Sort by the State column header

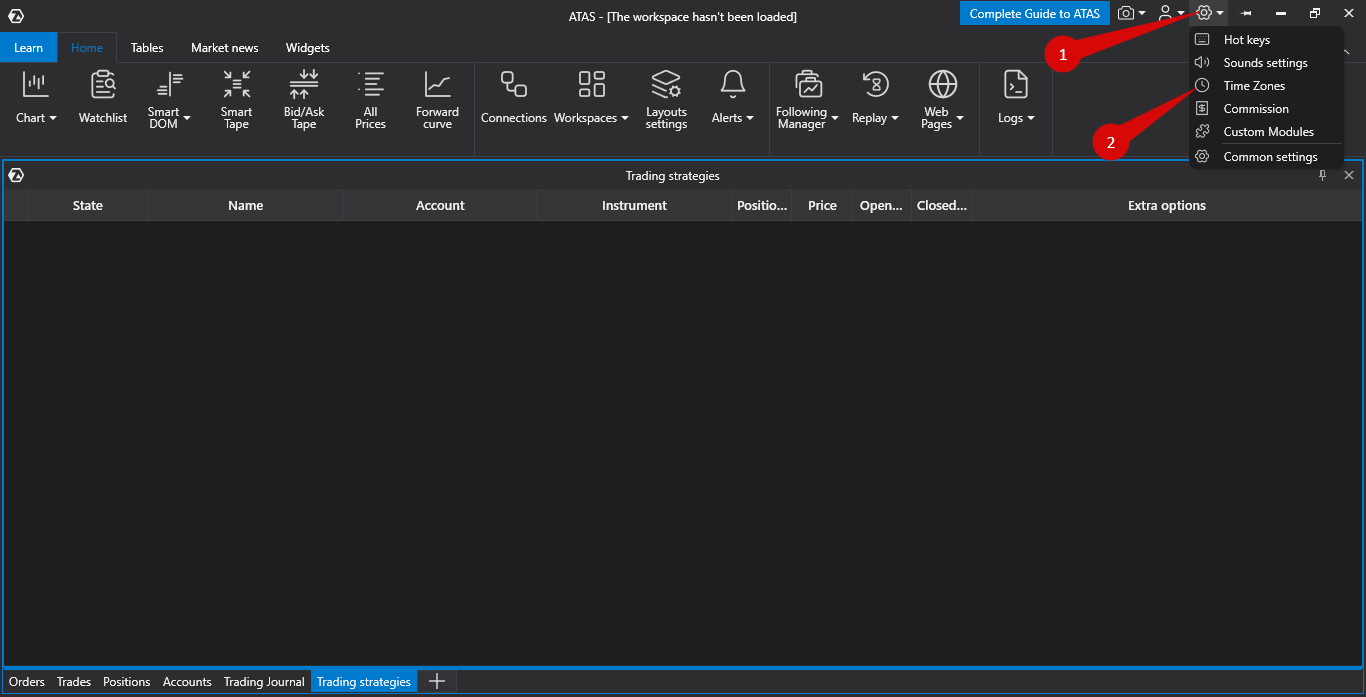tap(88, 205)
